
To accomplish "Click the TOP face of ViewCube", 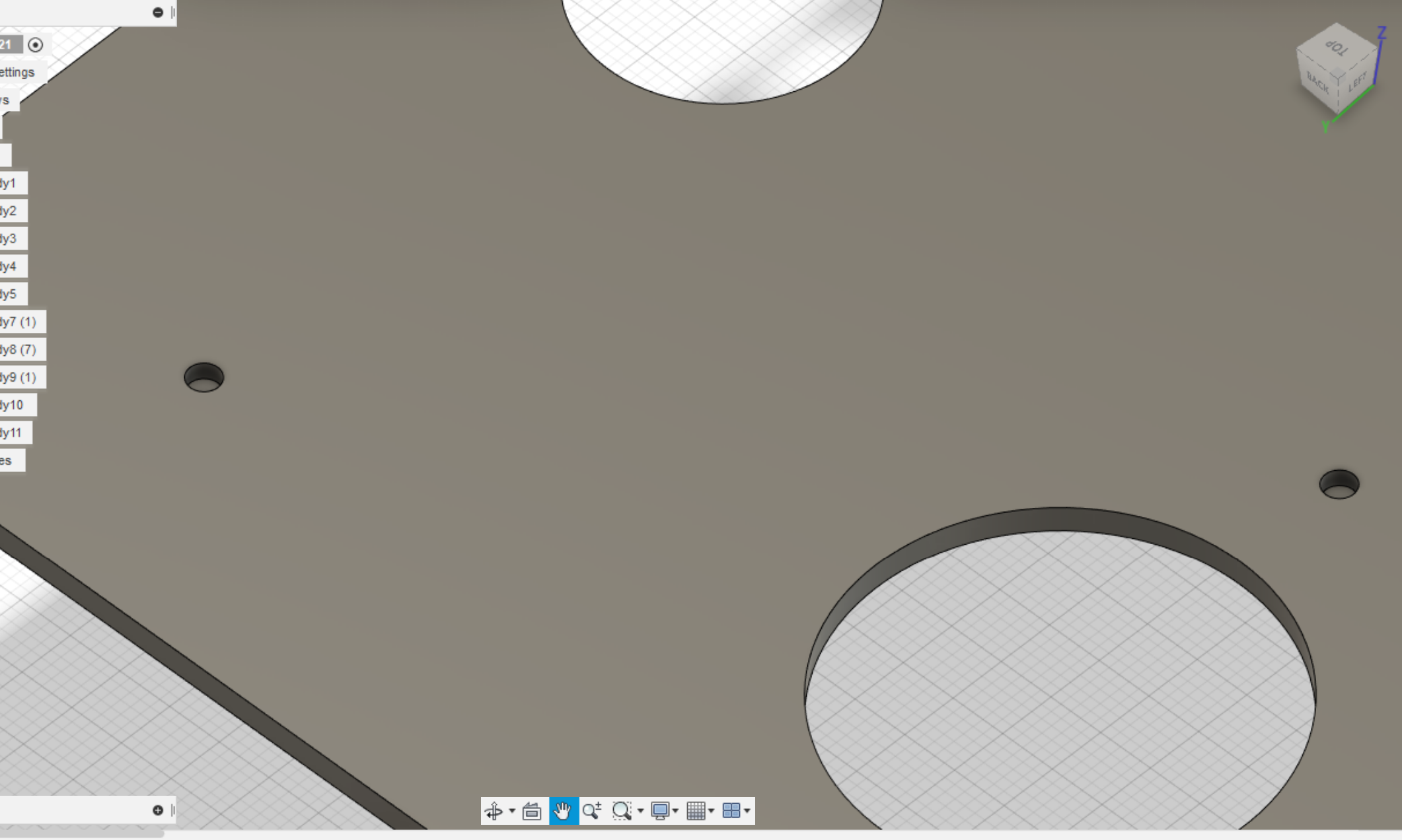I will pyautogui.click(x=1337, y=47).
